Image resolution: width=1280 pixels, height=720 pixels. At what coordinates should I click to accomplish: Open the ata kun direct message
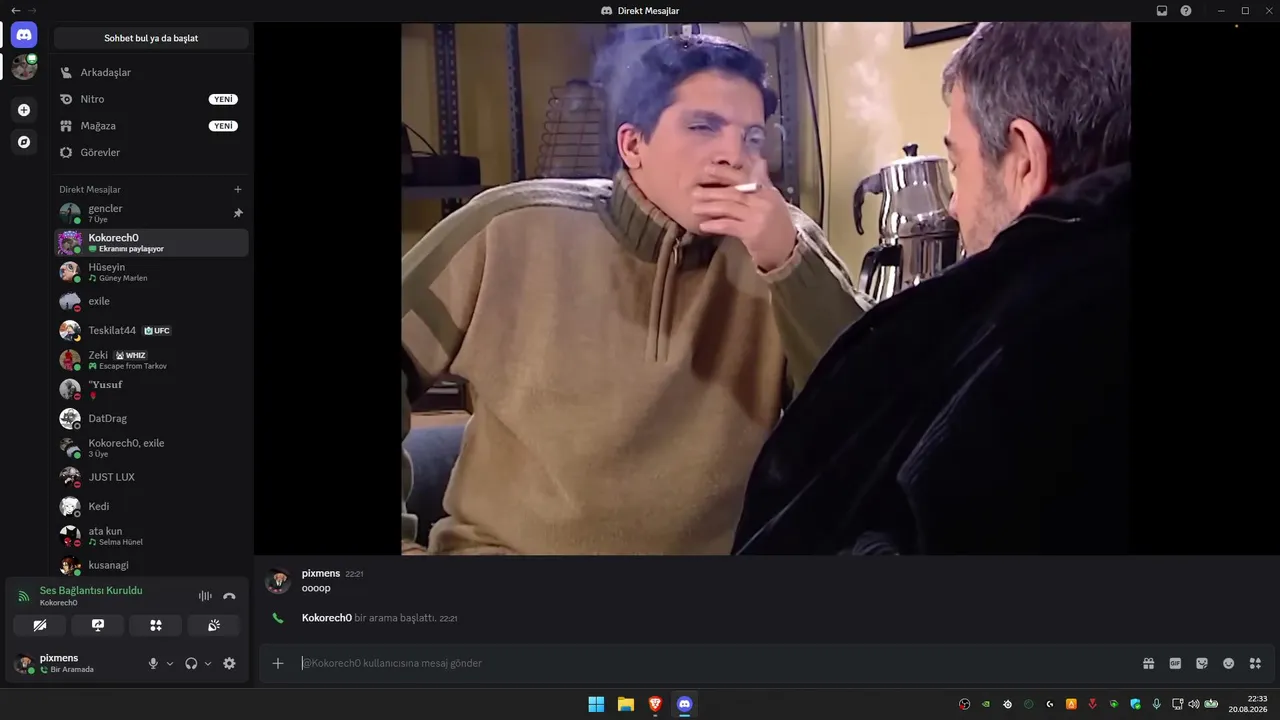pos(151,536)
